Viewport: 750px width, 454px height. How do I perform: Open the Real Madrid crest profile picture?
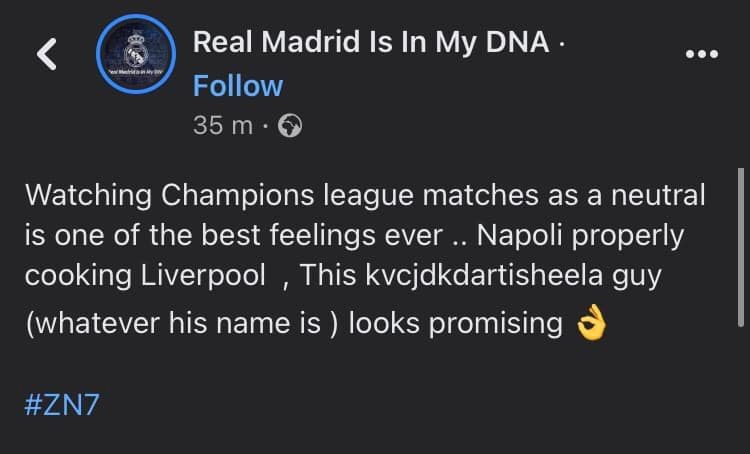pyautogui.click(x=135, y=56)
